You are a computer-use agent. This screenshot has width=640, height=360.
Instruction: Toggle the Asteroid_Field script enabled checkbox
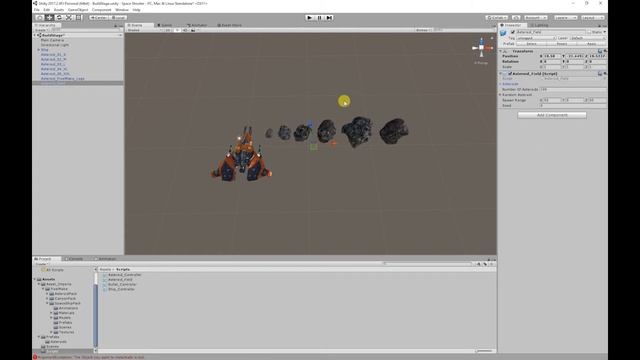click(x=510, y=74)
